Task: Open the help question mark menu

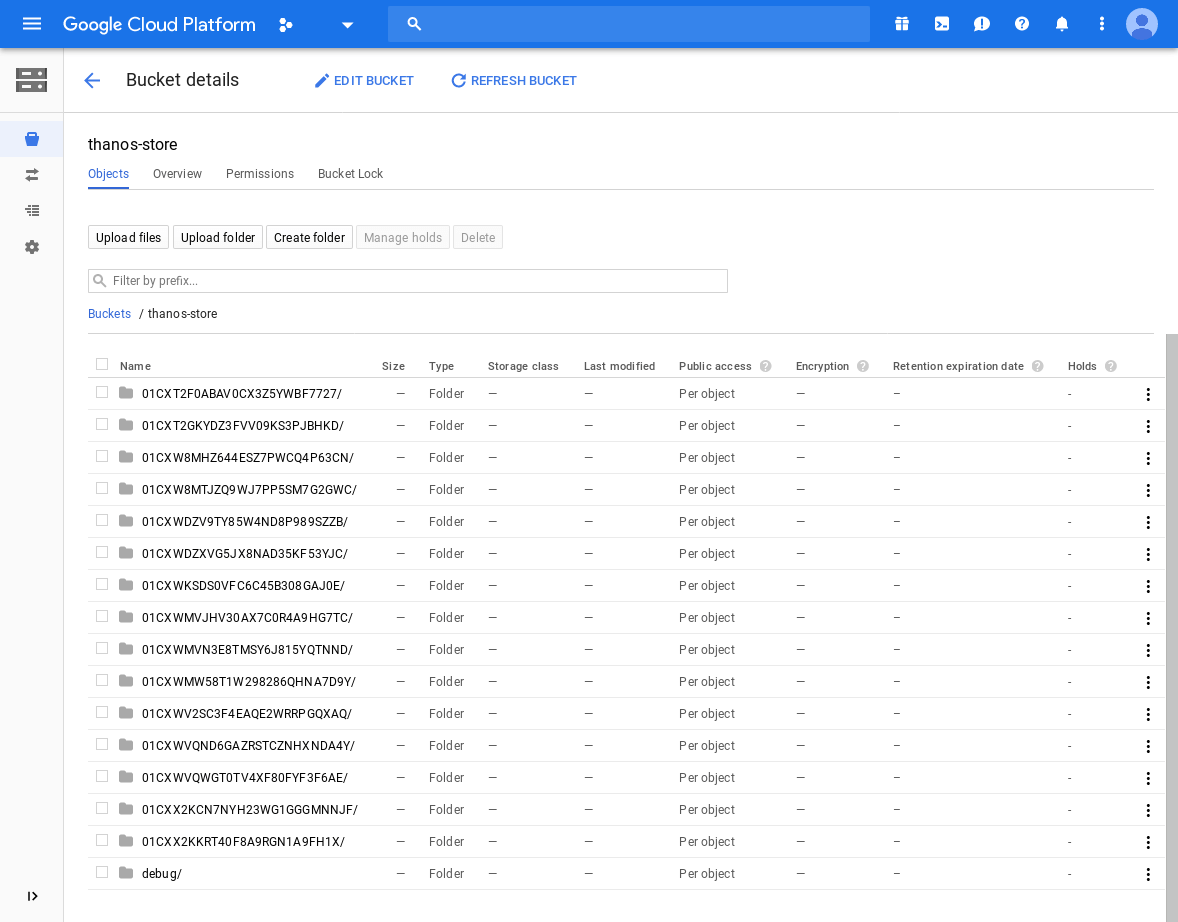Action: [1022, 24]
